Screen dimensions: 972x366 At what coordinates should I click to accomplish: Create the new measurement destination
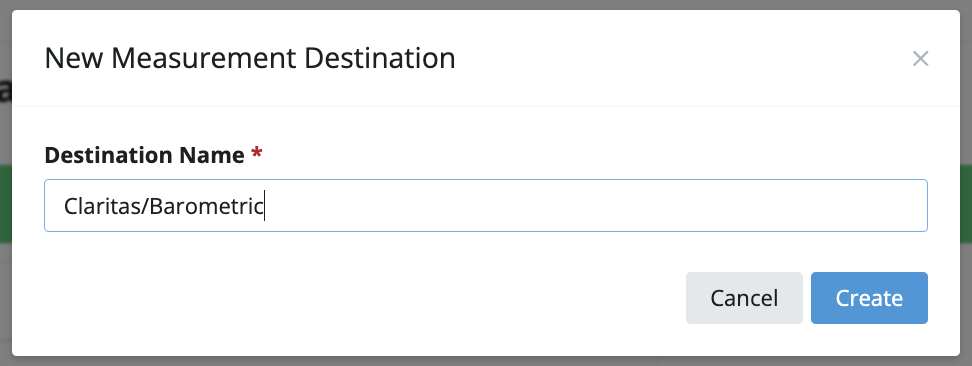tap(869, 298)
